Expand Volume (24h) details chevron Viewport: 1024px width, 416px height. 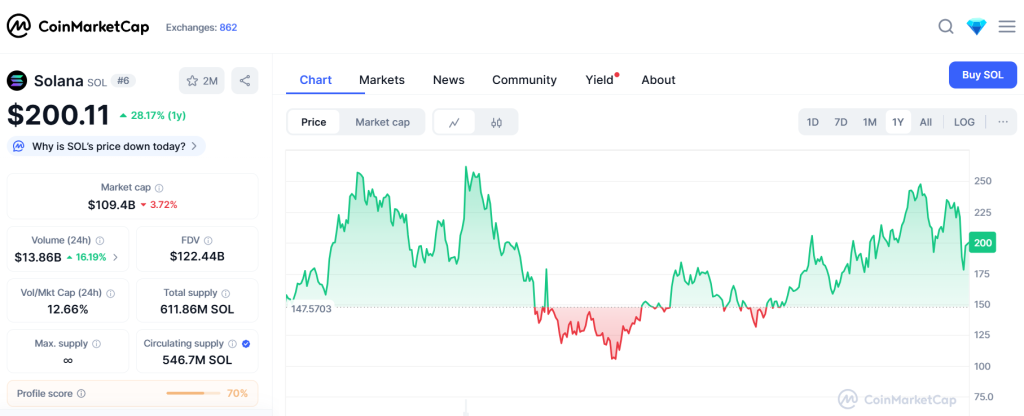click(116, 257)
